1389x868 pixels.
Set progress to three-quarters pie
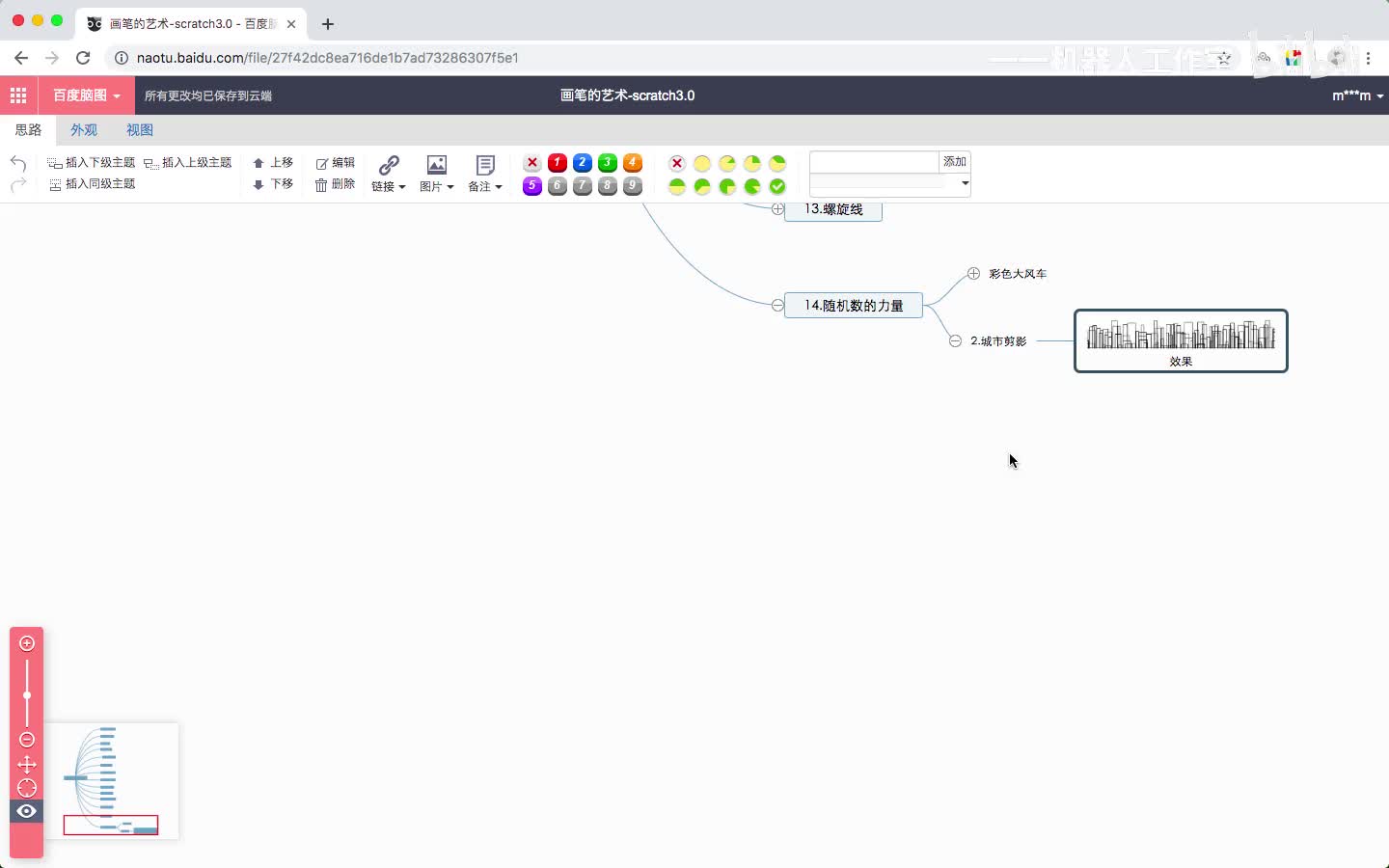[727, 186]
